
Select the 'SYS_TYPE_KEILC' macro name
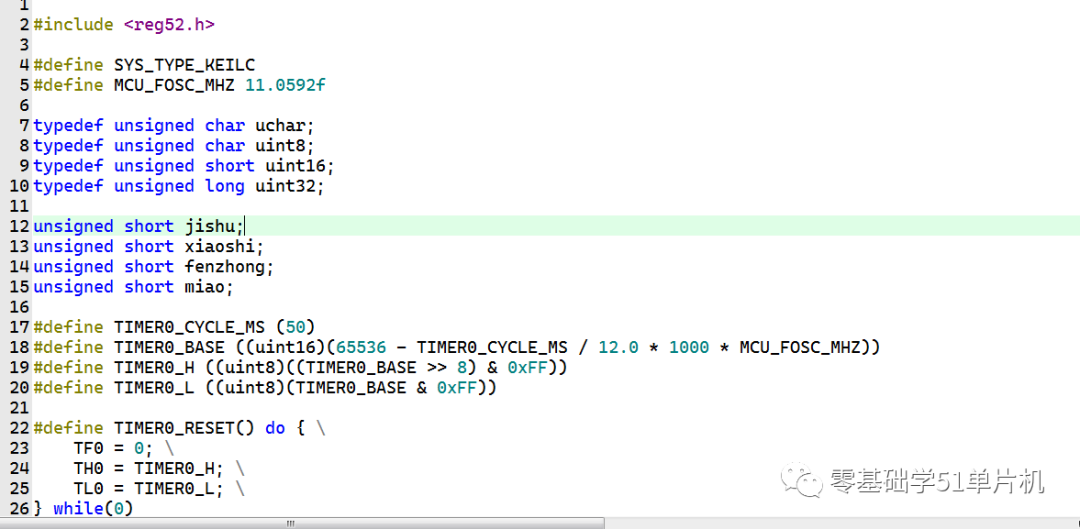pyautogui.click(x=185, y=65)
